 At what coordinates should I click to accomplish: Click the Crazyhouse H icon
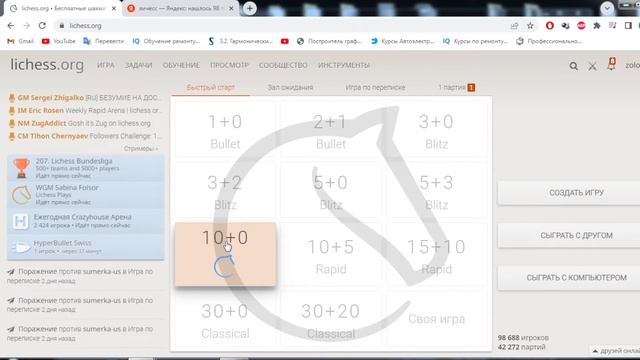click(20, 221)
